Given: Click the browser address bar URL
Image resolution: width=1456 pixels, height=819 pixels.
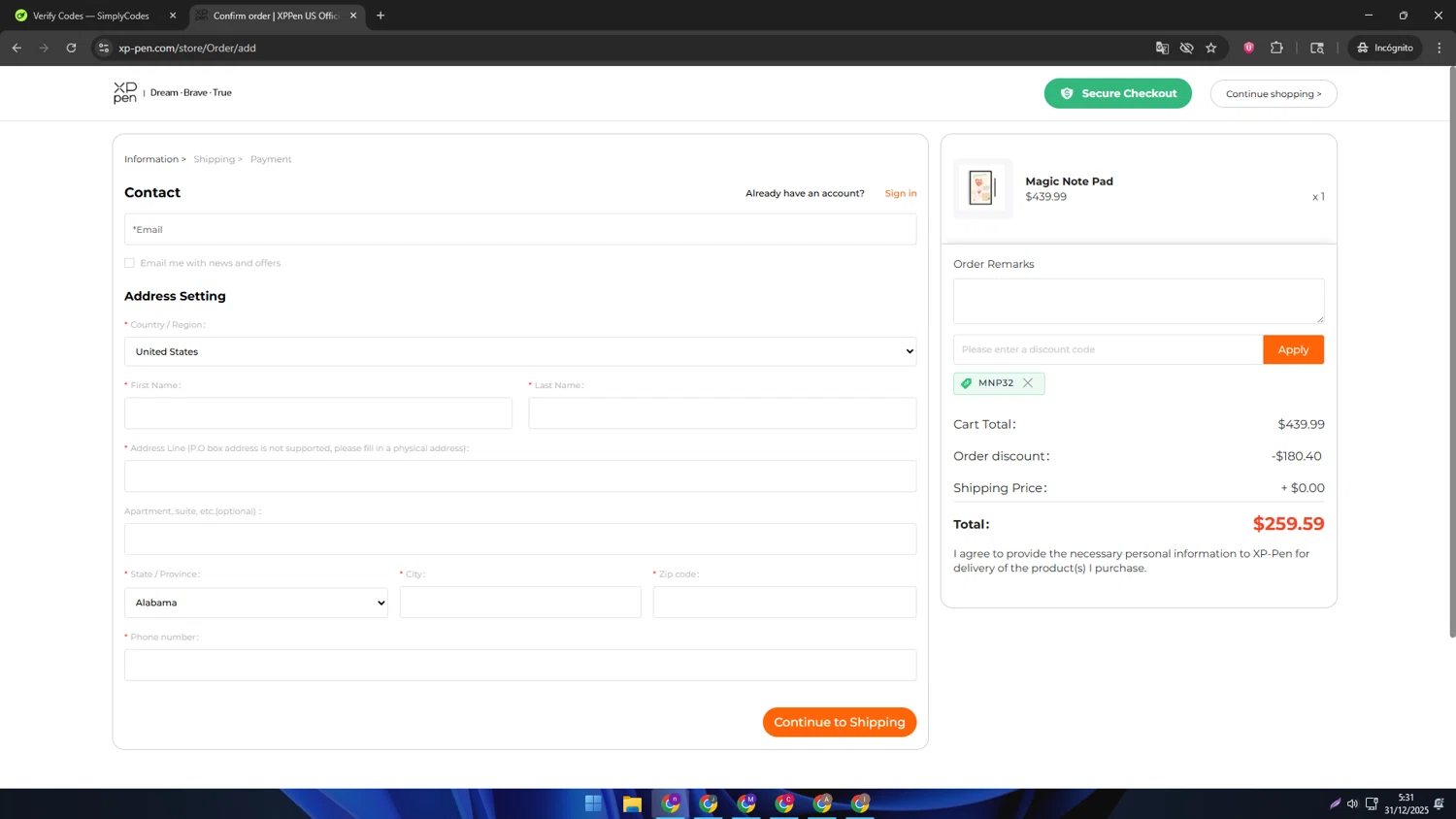Looking at the screenshot, I should pyautogui.click(x=187, y=48).
